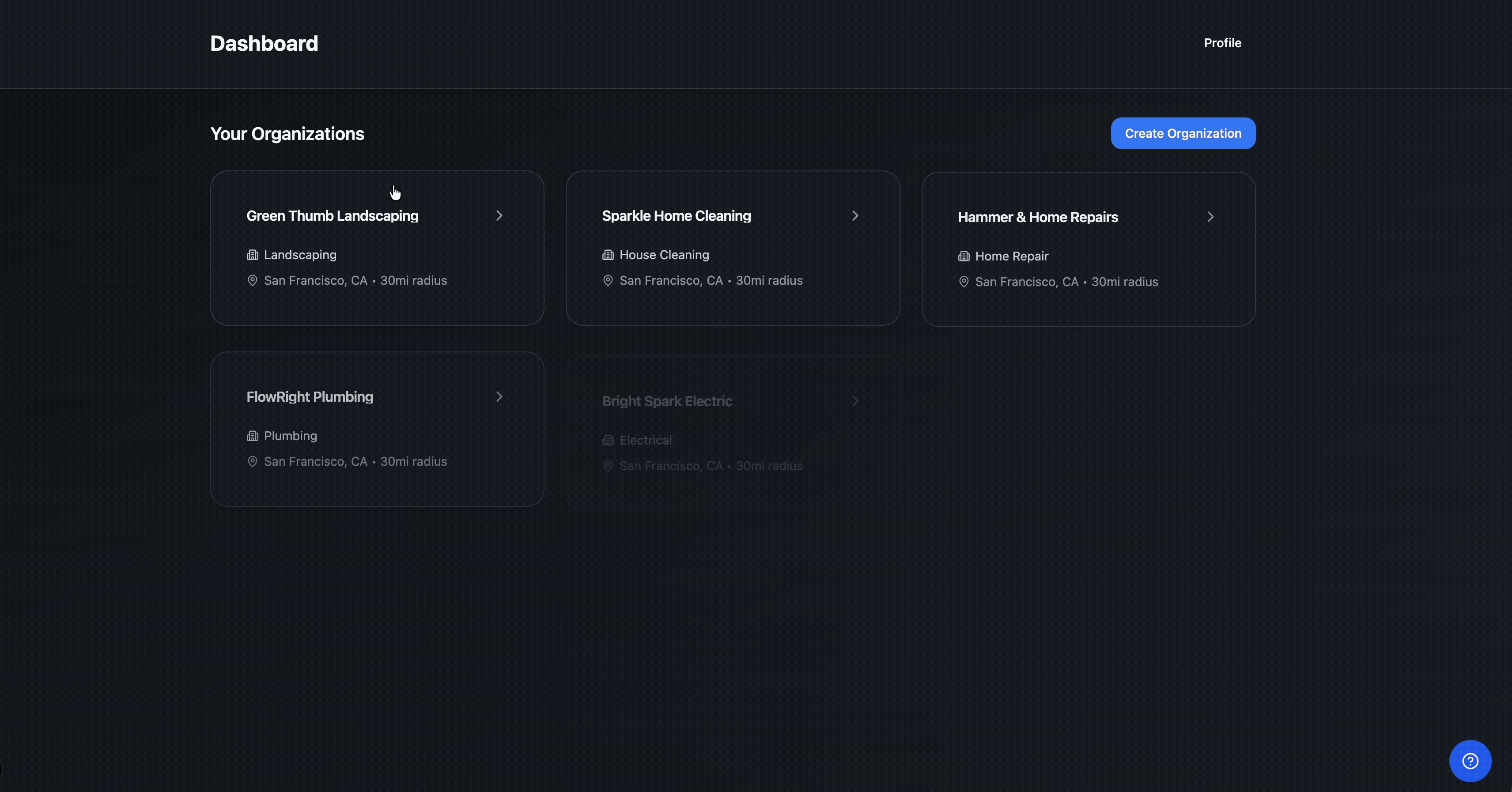Expand the Hammer & Home Repairs card chevron
This screenshot has width=1512, height=792.
point(1211,216)
